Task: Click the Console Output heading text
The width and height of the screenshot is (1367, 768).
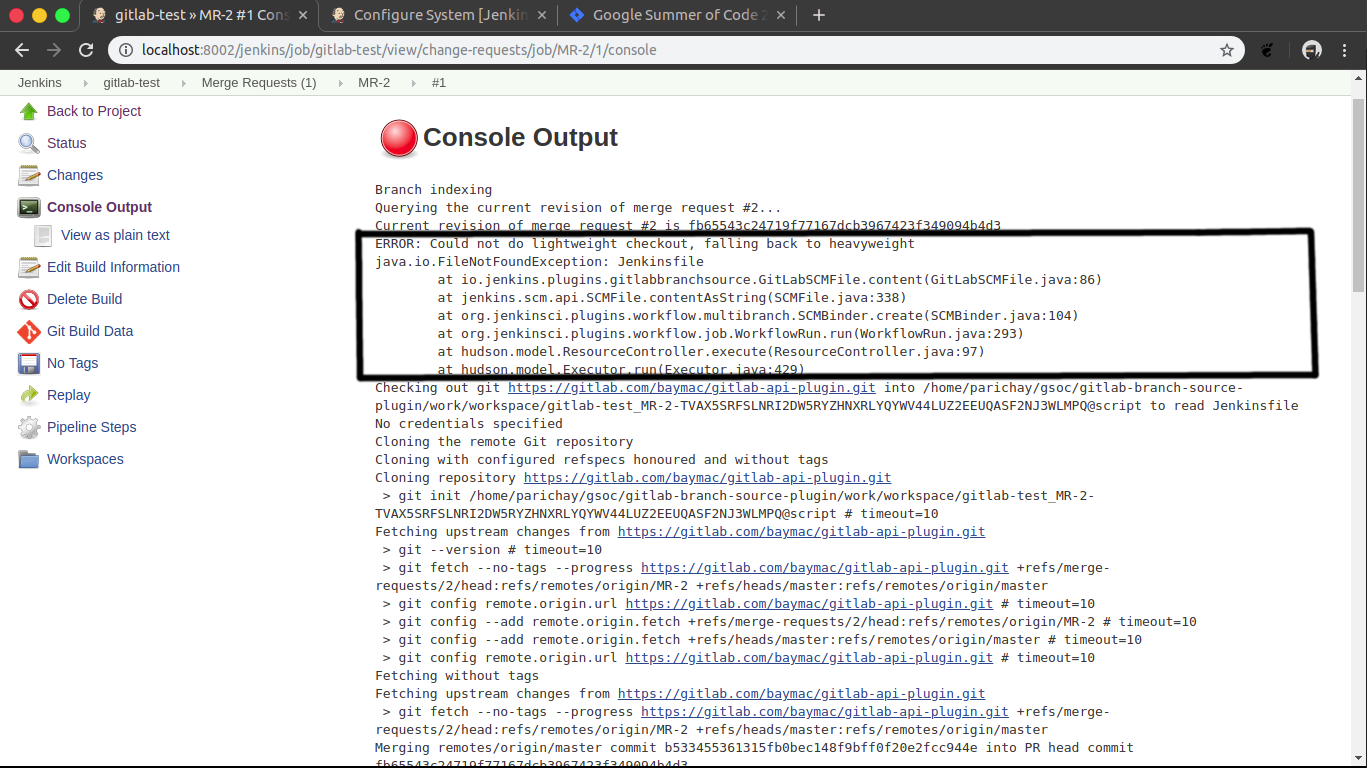Action: [x=520, y=138]
